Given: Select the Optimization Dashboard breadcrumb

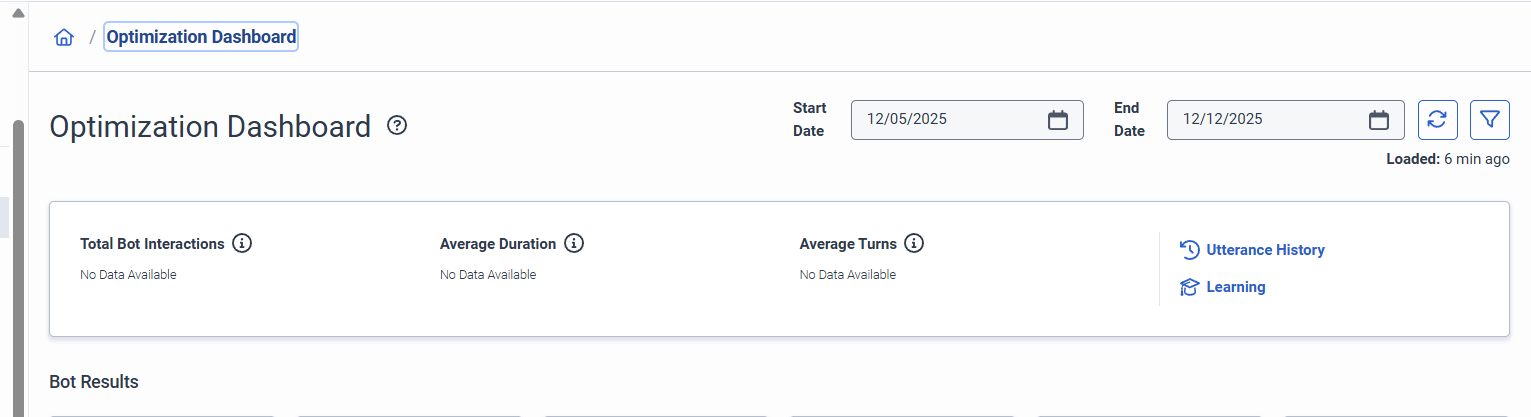Looking at the screenshot, I should coord(201,38).
